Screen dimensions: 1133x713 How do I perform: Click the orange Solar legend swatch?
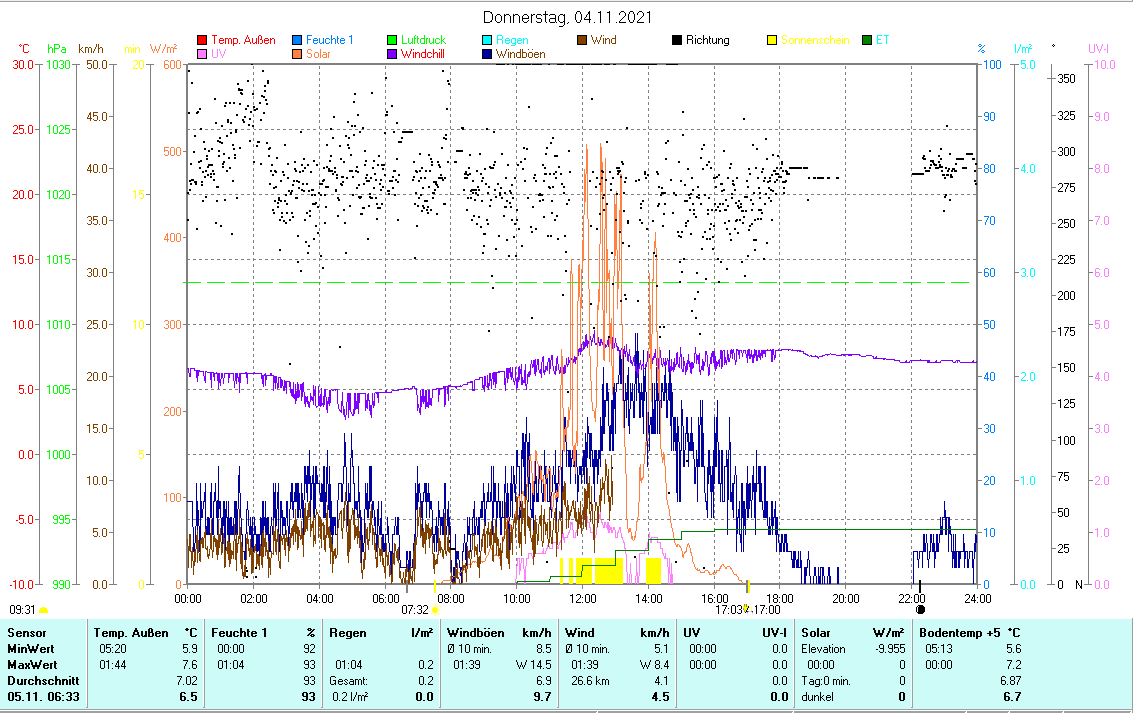[297, 53]
